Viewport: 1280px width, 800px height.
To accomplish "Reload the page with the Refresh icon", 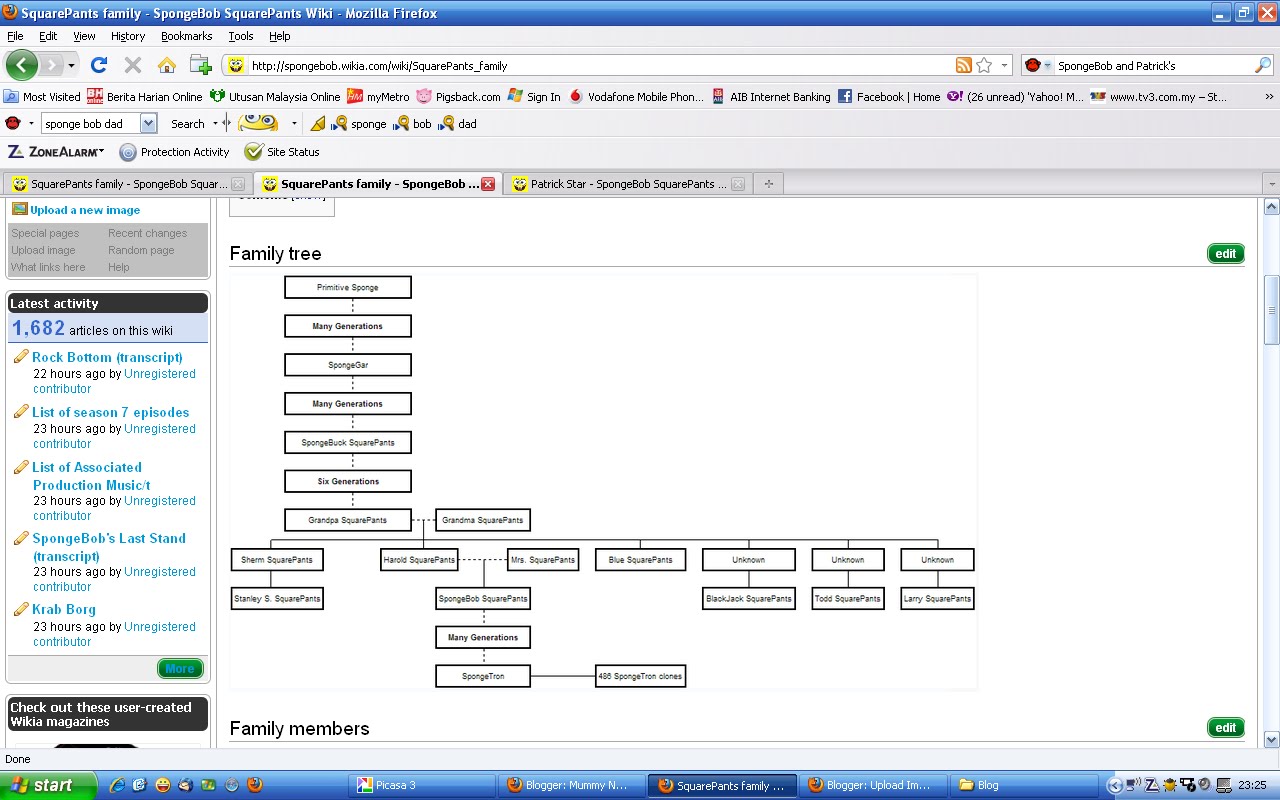I will [98, 65].
